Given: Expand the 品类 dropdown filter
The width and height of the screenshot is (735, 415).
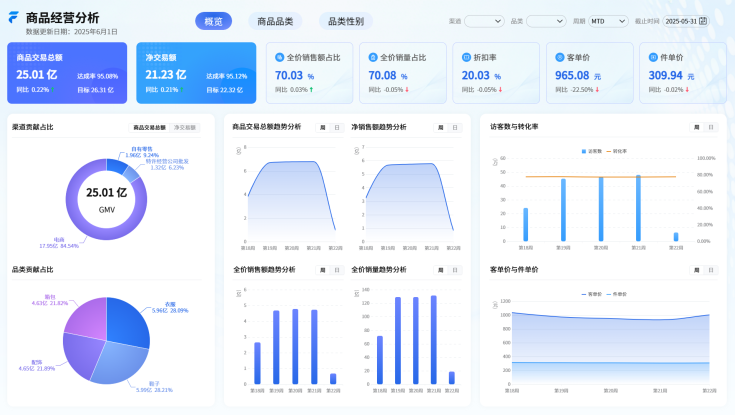Looking at the screenshot, I should click(x=546, y=20).
